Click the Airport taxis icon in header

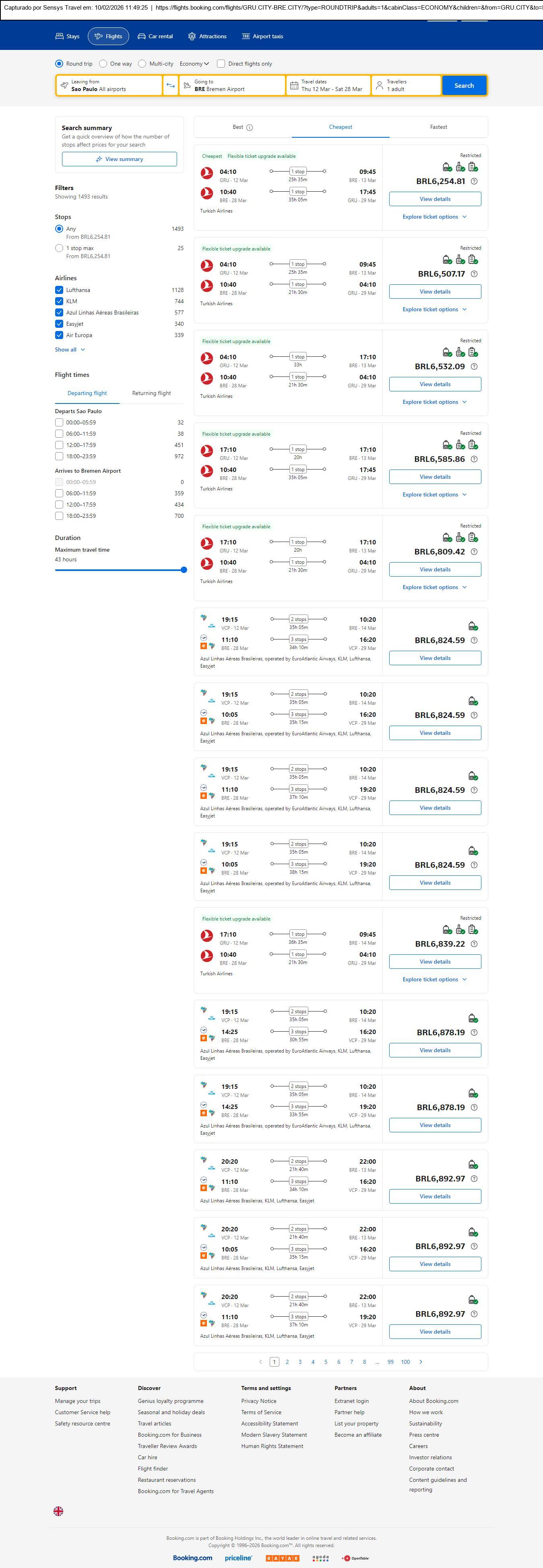[246, 37]
